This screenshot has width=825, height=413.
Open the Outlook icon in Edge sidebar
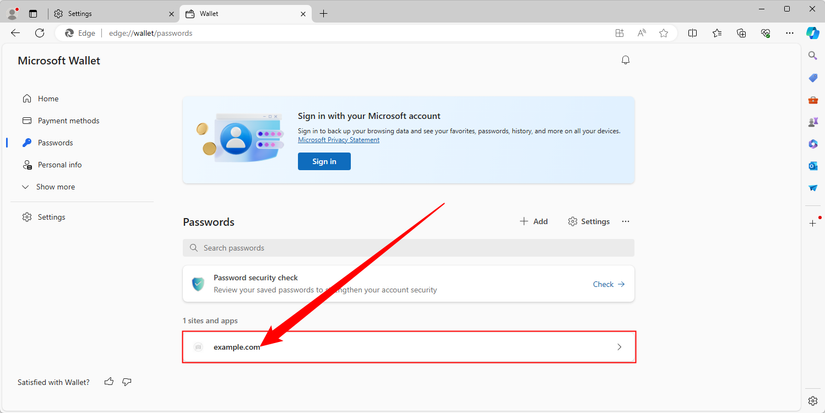(813, 166)
